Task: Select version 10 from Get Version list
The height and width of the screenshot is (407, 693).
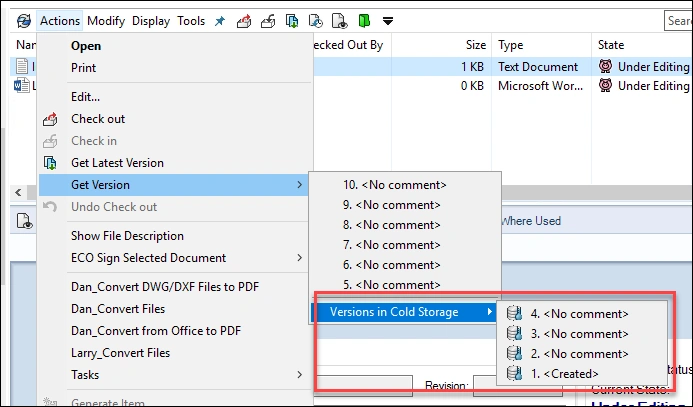Action: (x=394, y=185)
